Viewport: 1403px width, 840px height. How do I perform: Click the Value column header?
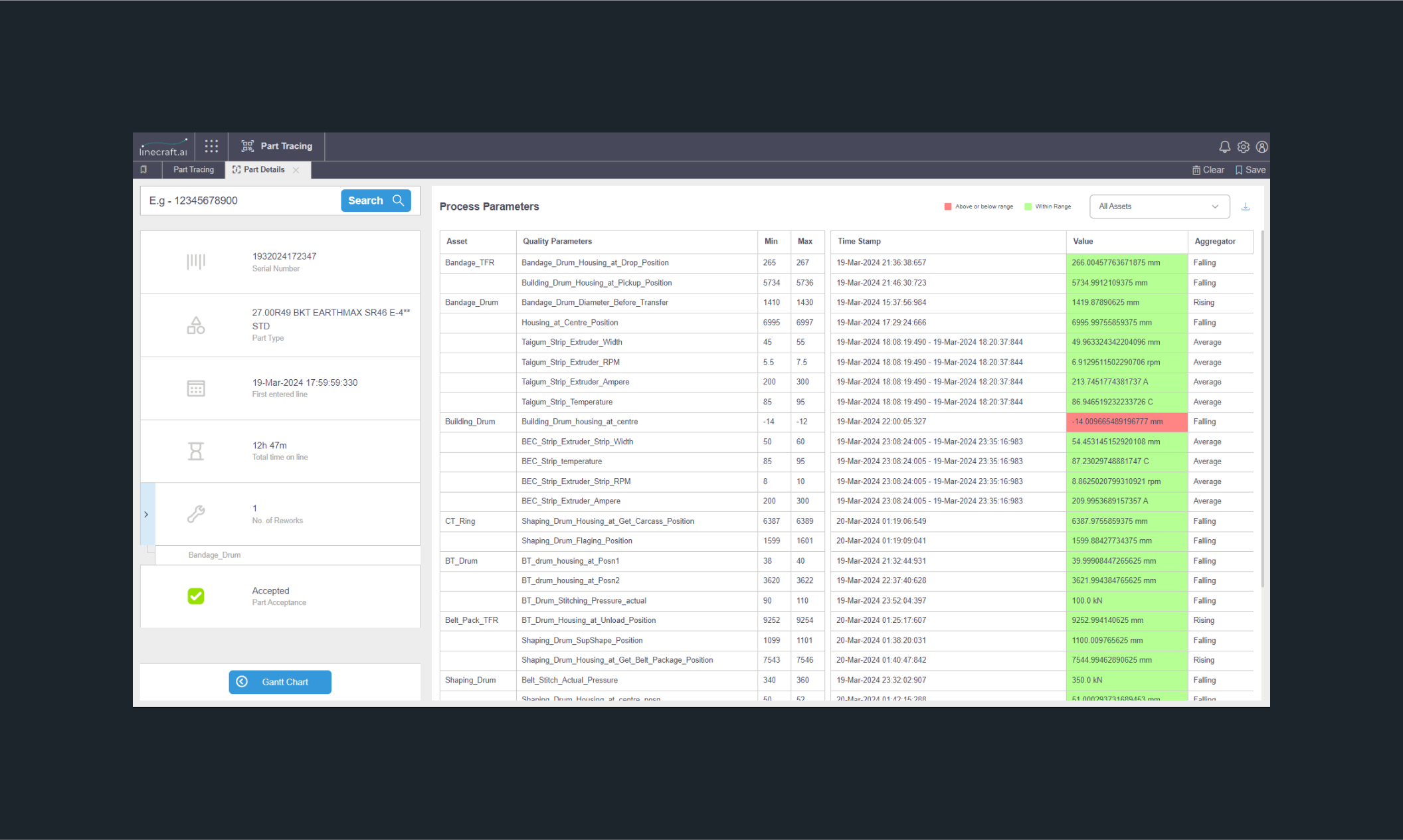pos(1127,242)
